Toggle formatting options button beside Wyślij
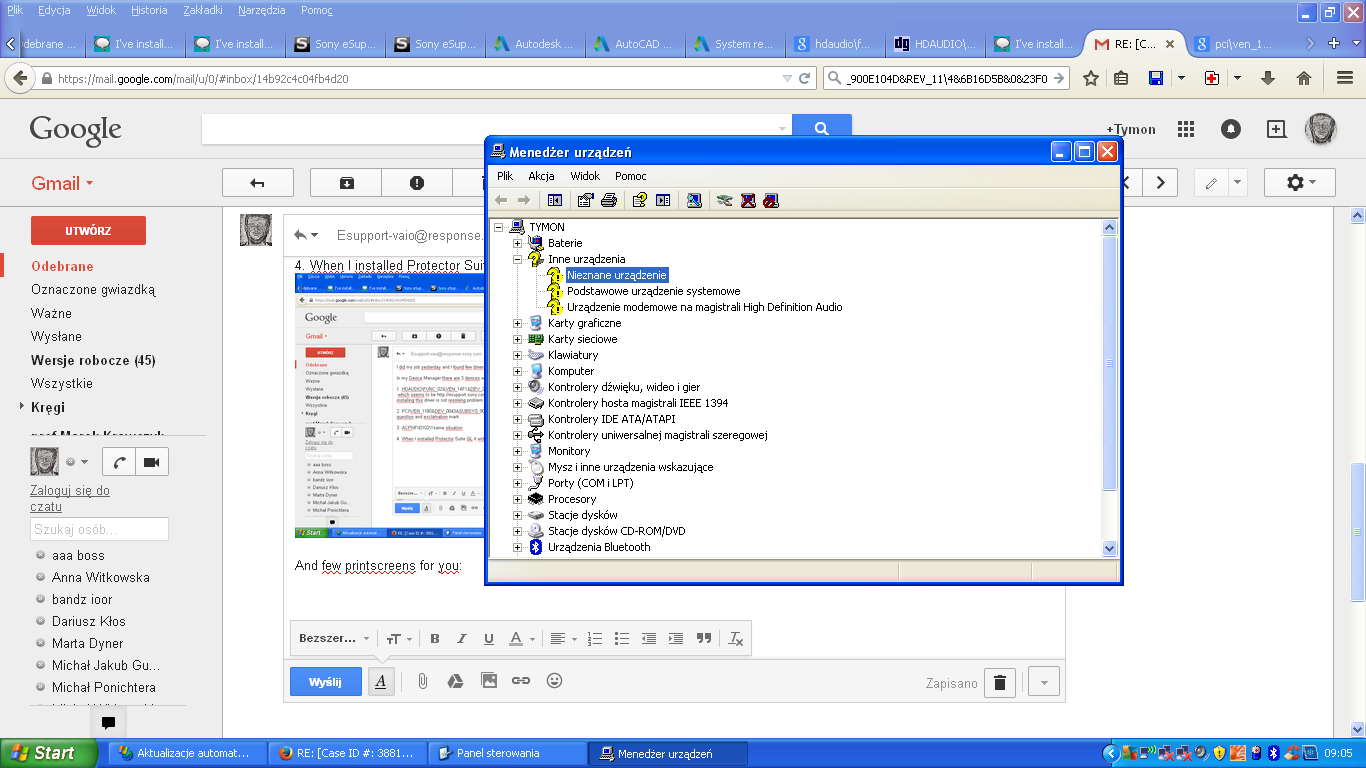 point(380,682)
